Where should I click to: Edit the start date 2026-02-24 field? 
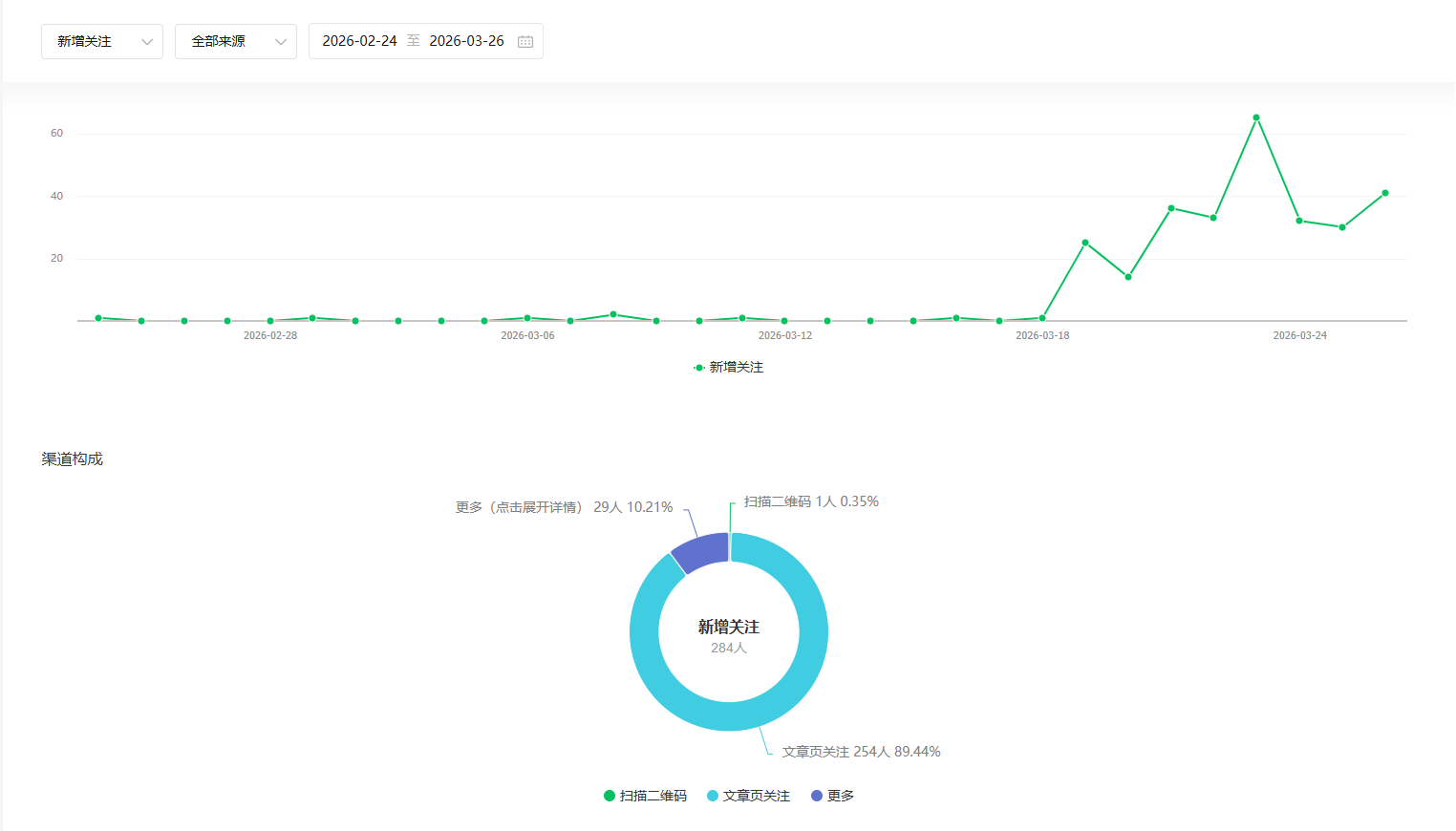click(x=359, y=41)
